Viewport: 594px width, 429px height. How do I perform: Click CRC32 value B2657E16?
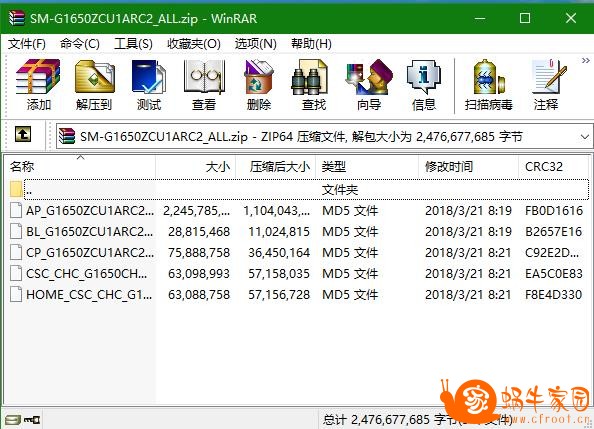(553, 232)
